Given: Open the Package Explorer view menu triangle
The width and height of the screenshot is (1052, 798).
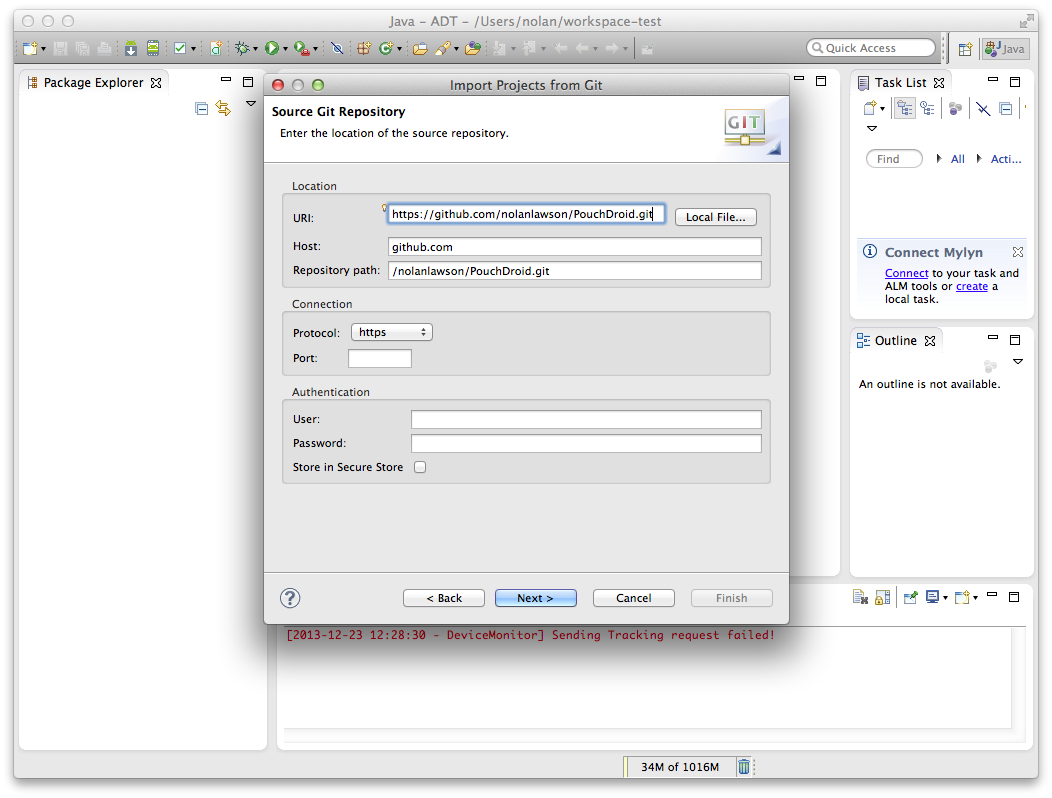Looking at the screenshot, I should (251, 103).
